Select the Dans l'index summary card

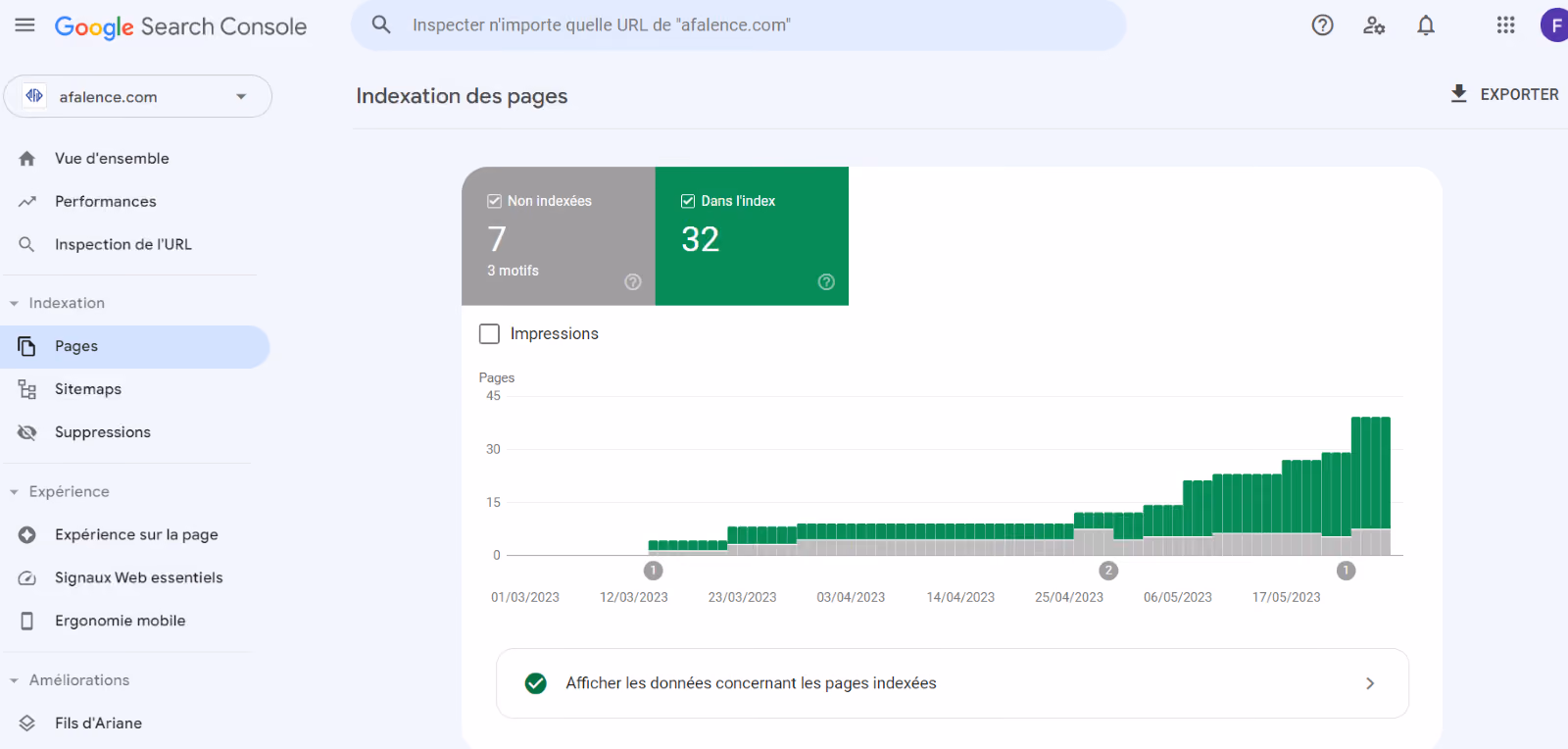[x=752, y=236]
